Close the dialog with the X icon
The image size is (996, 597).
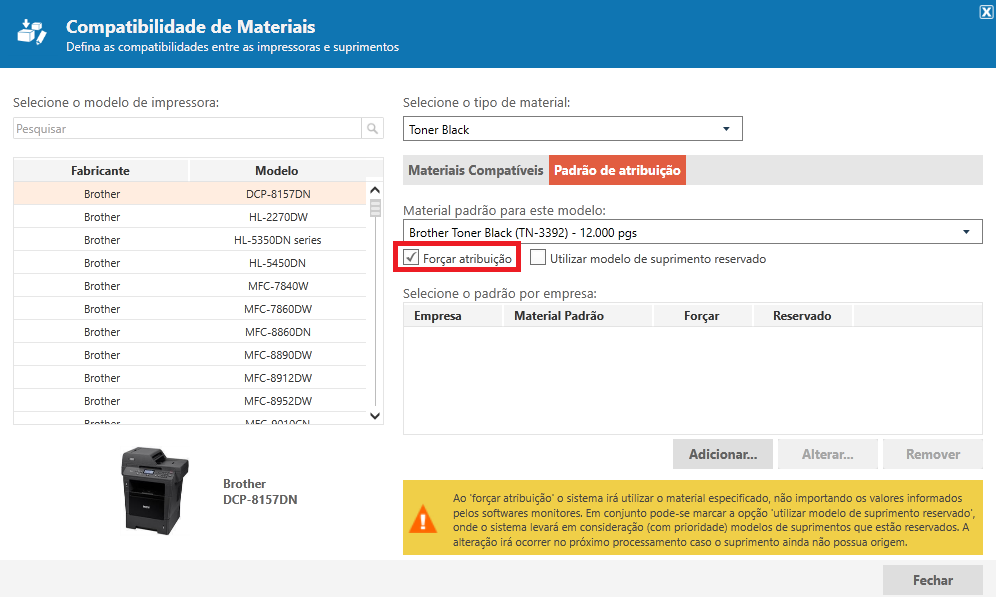[x=986, y=12]
